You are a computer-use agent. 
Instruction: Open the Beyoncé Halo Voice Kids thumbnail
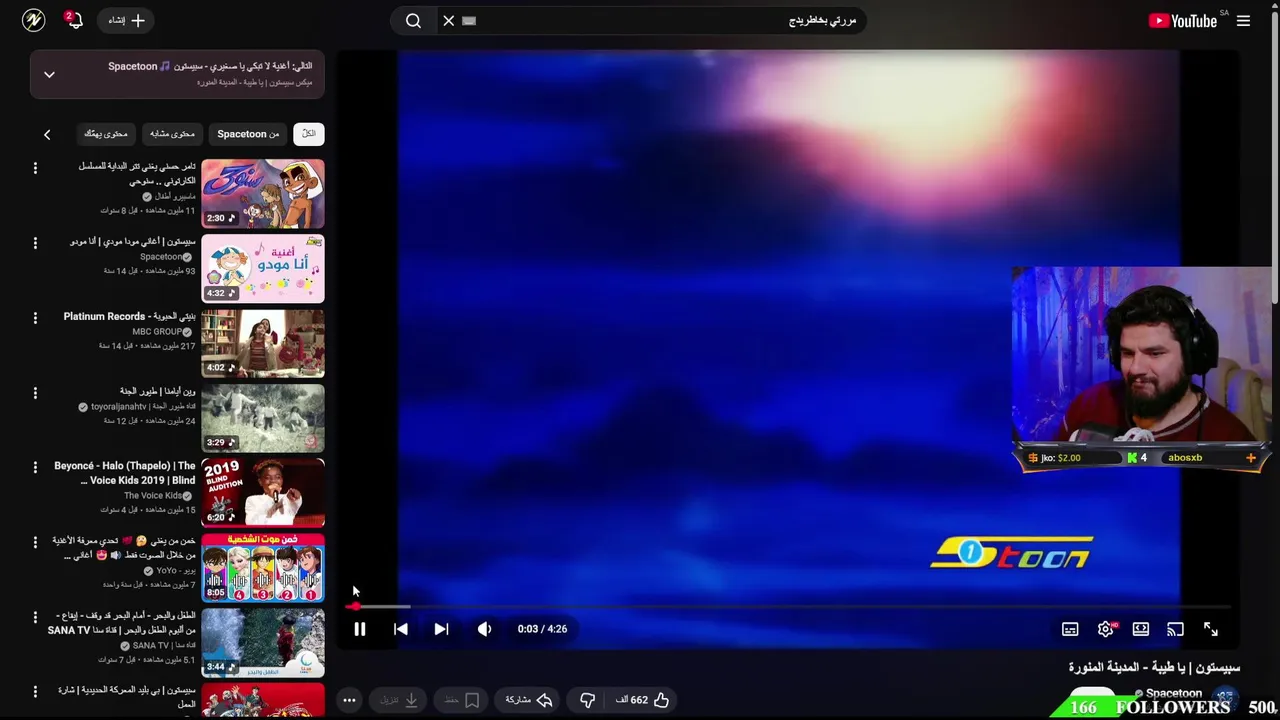tap(263, 493)
